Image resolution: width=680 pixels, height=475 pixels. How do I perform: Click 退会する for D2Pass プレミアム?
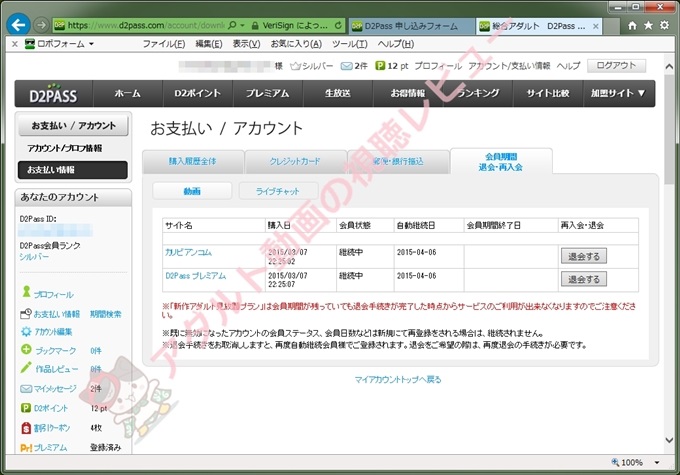[584, 279]
